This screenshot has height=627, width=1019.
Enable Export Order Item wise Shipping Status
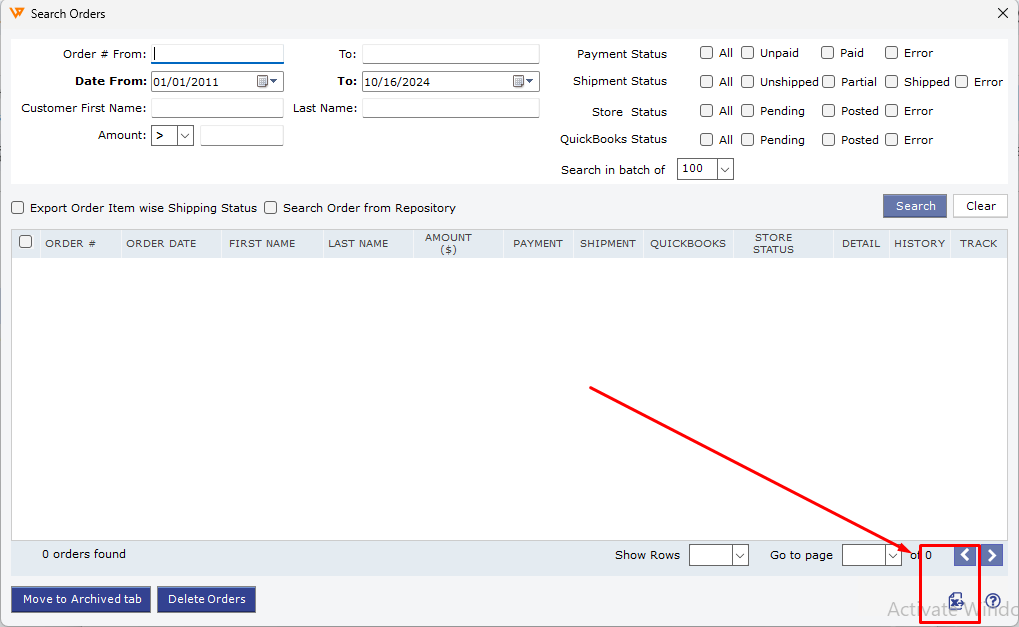coord(18,207)
